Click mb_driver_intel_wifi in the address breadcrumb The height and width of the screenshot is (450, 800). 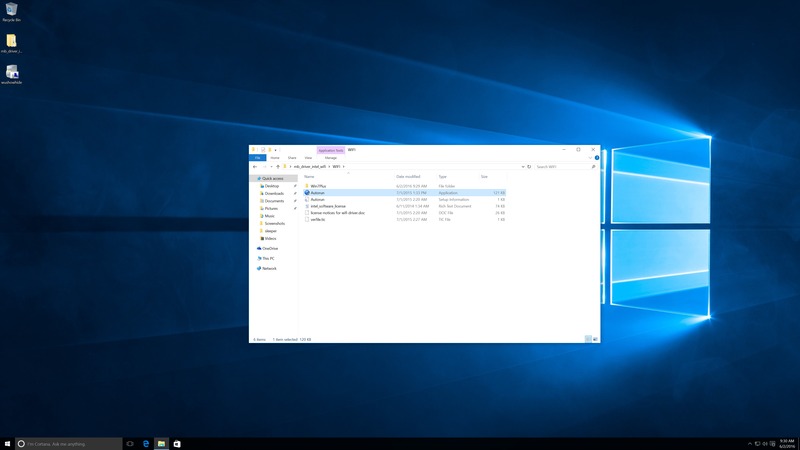pos(310,166)
